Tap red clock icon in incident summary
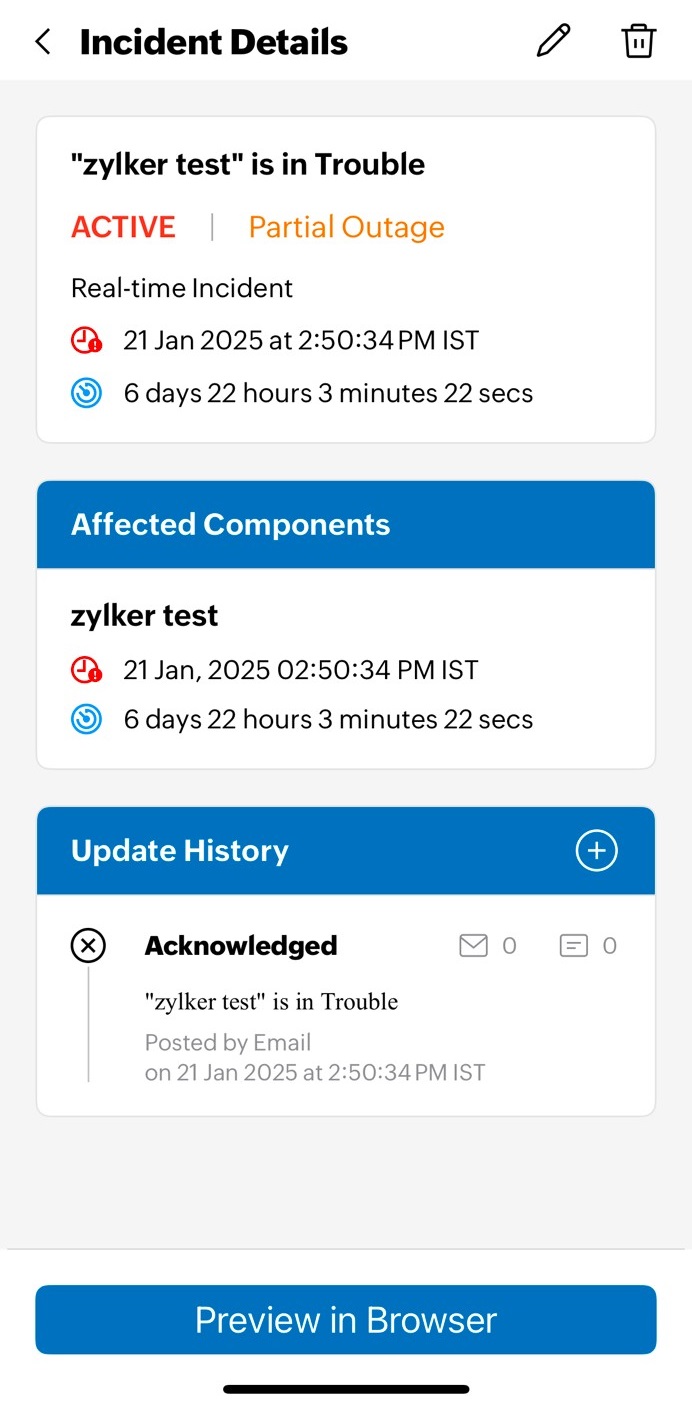 [x=87, y=341]
